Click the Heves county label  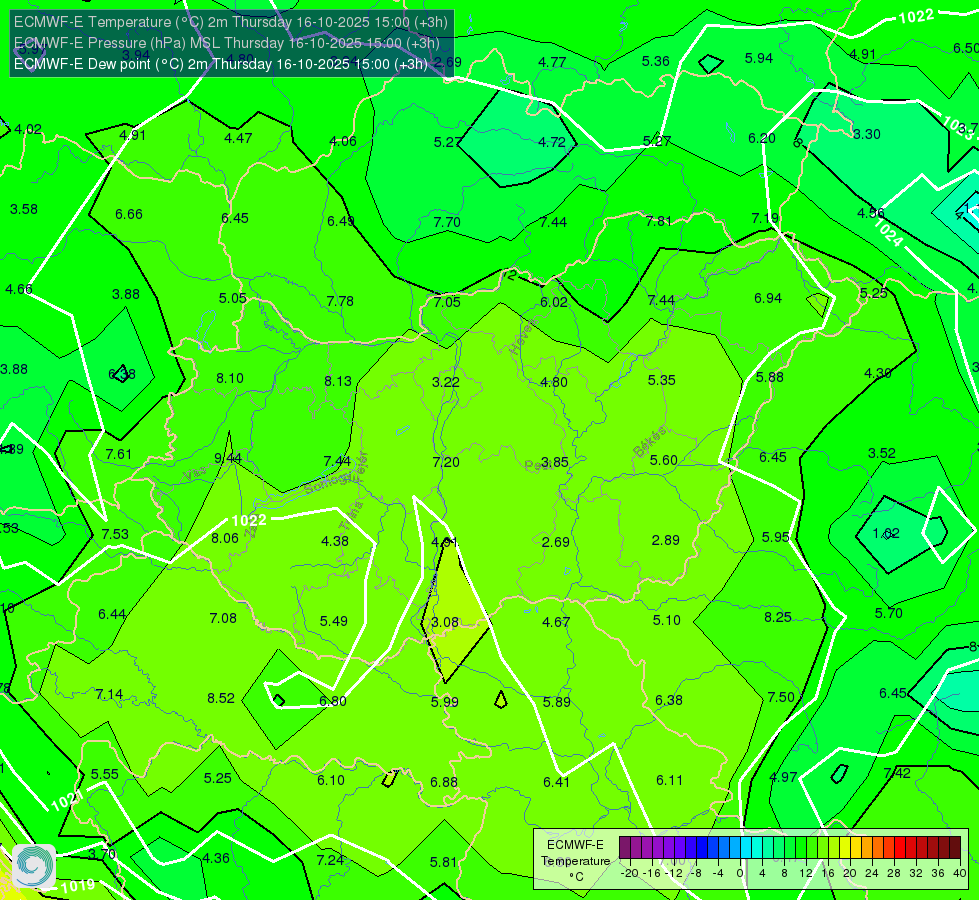(522, 337)
